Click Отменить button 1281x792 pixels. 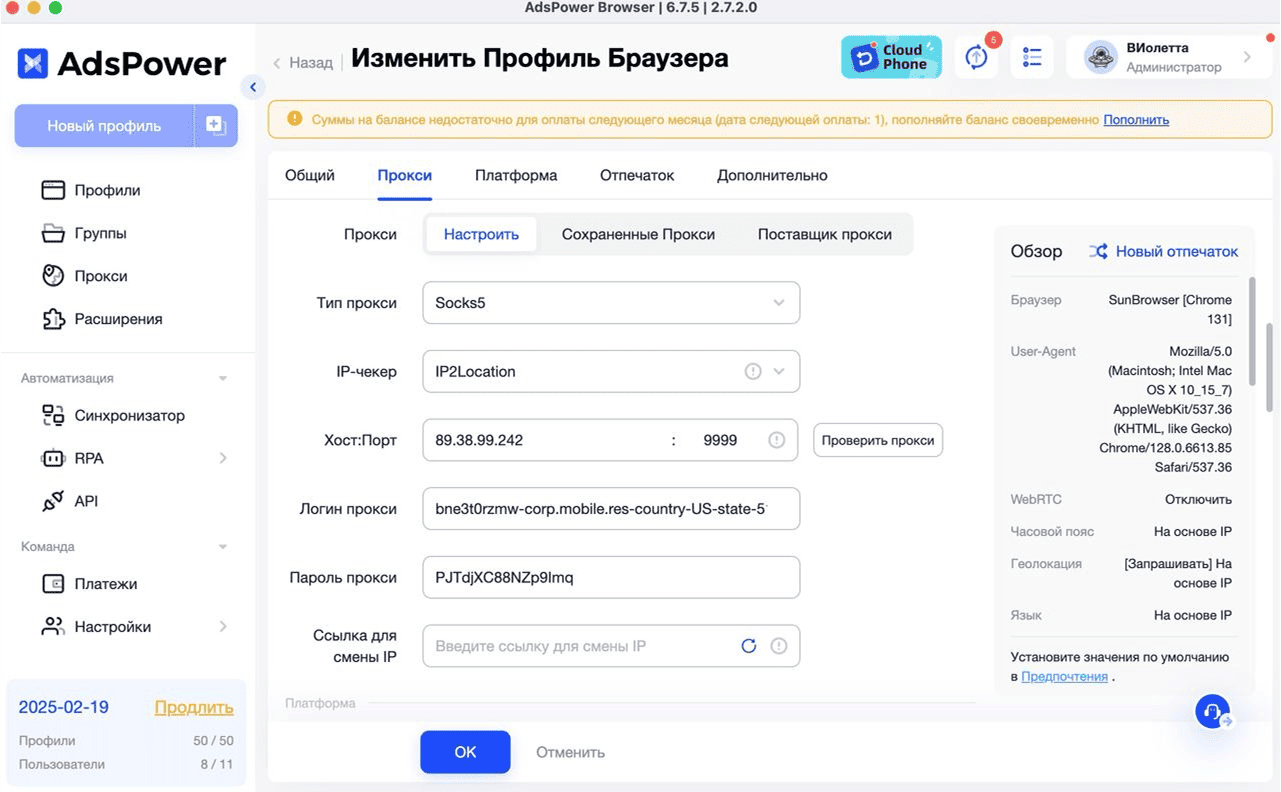[x=570, y=752]
